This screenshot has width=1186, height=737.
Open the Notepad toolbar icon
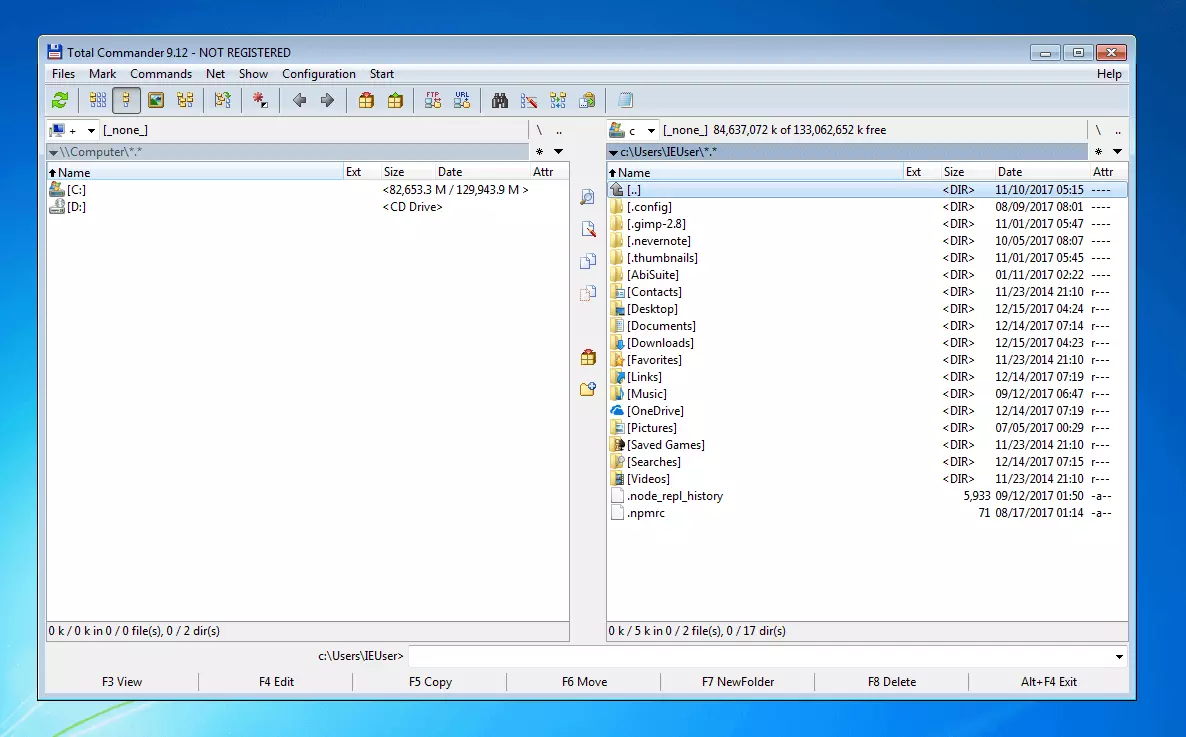tap(626, 100)
